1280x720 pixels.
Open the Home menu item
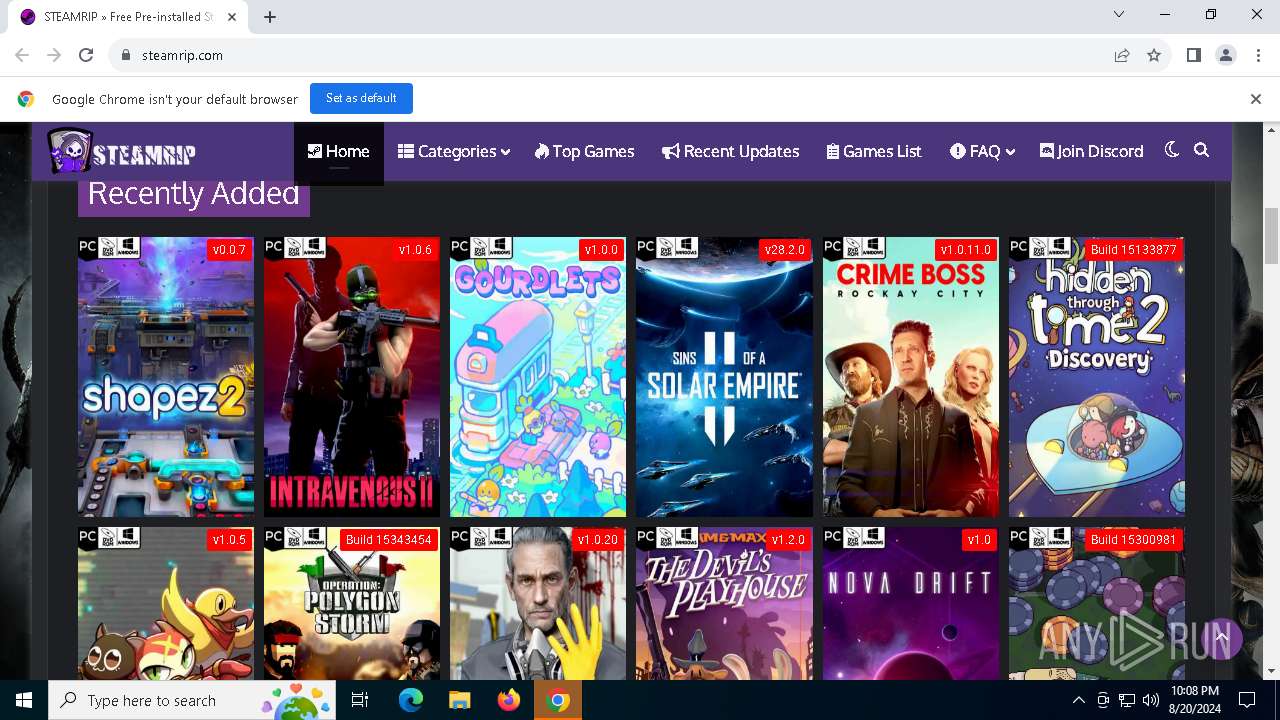pos(339,152)
